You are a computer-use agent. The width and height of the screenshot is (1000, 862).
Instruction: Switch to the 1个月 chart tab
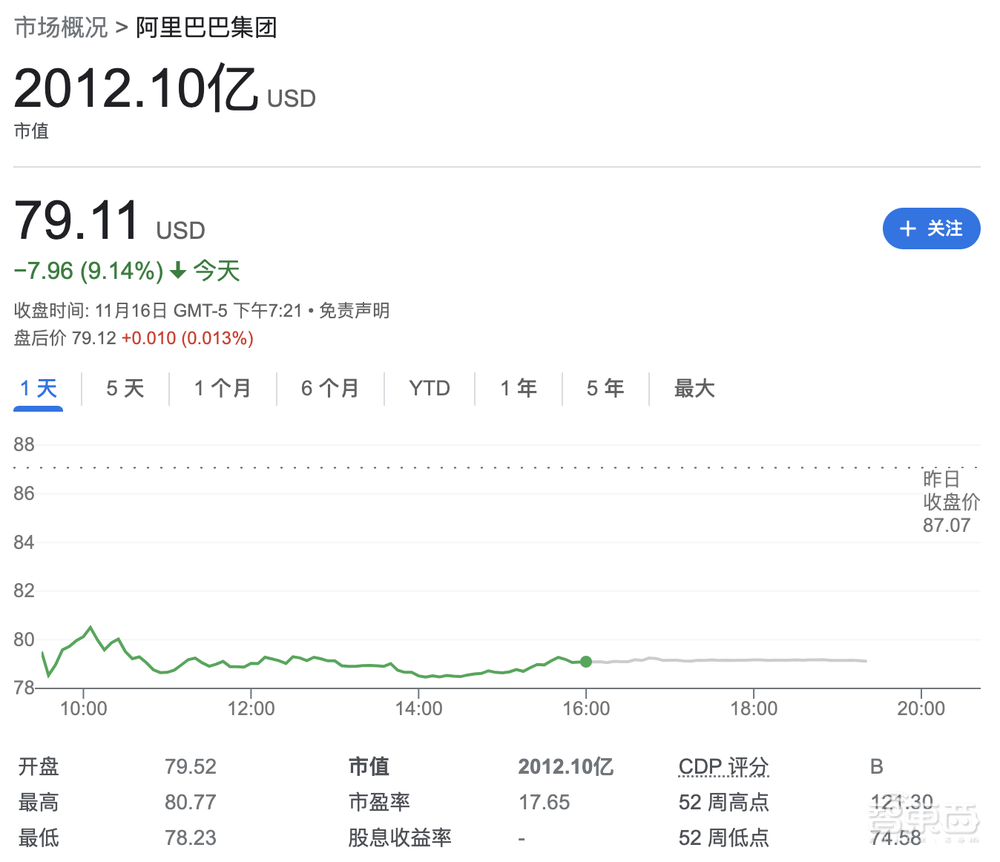coord(222,388)
